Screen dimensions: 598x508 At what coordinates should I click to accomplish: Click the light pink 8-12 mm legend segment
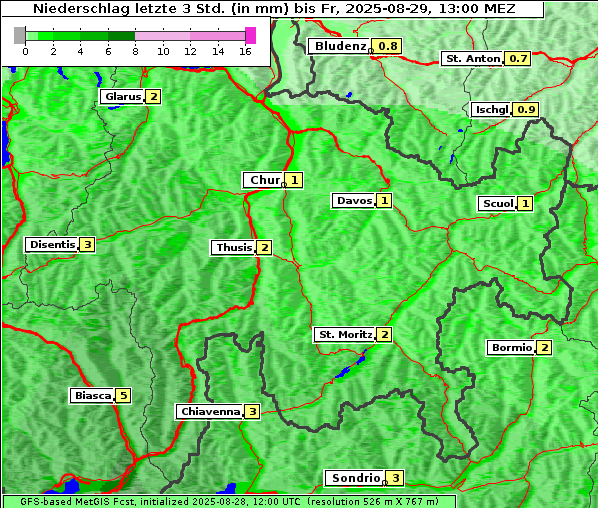[162, 36]
